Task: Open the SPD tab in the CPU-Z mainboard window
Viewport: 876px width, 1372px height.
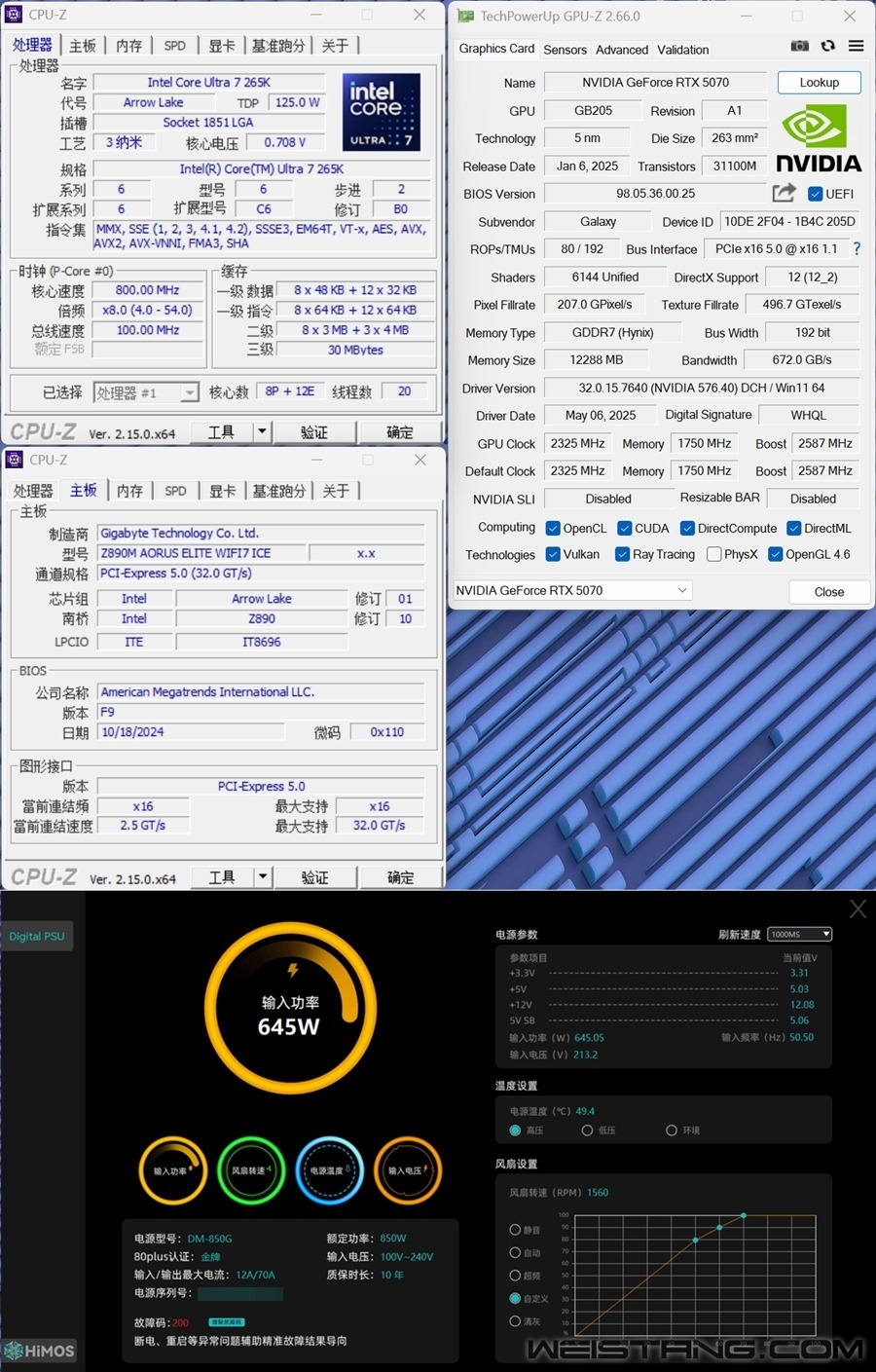Action: point(175,491)
